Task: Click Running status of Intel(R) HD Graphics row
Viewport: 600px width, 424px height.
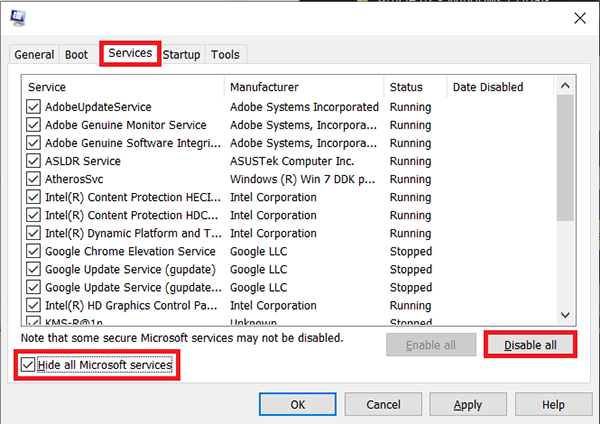Action: click(x=410, y=305)
